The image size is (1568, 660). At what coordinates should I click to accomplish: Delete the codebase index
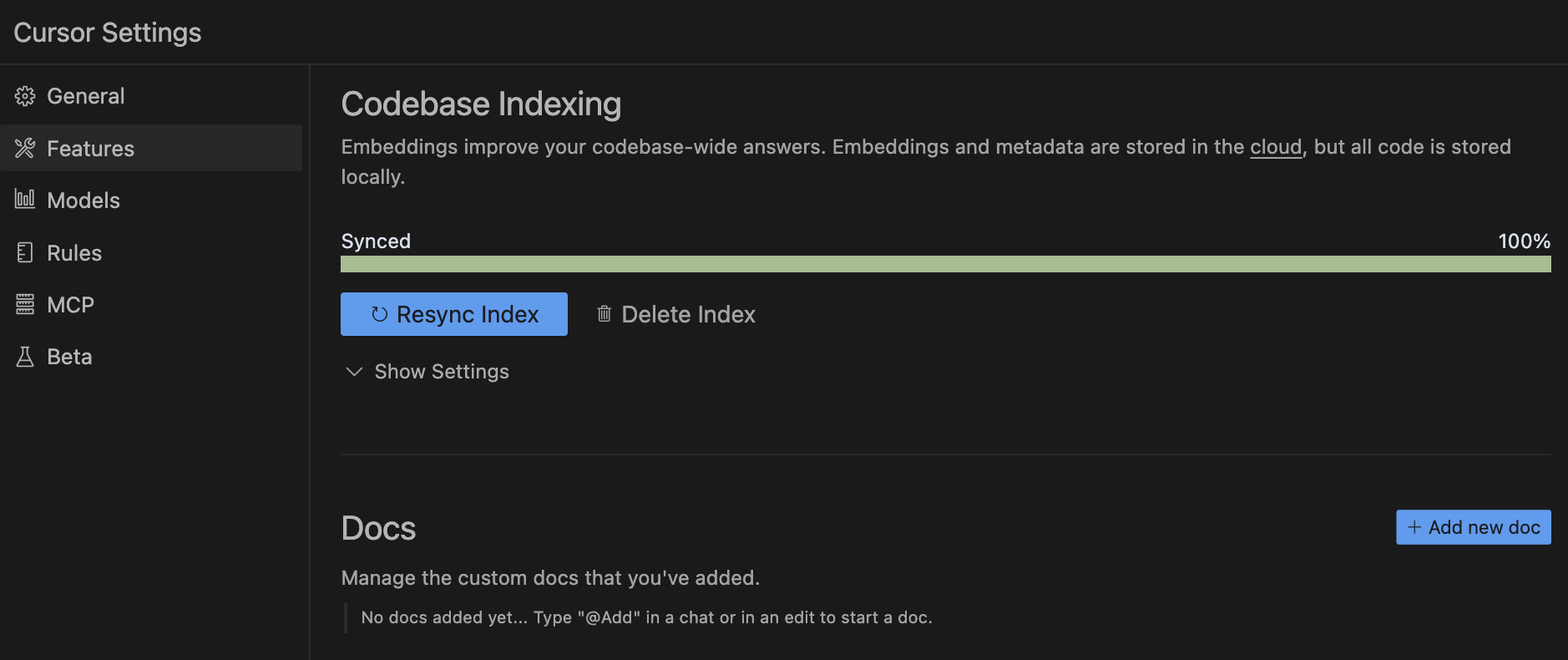pos(675,314)
